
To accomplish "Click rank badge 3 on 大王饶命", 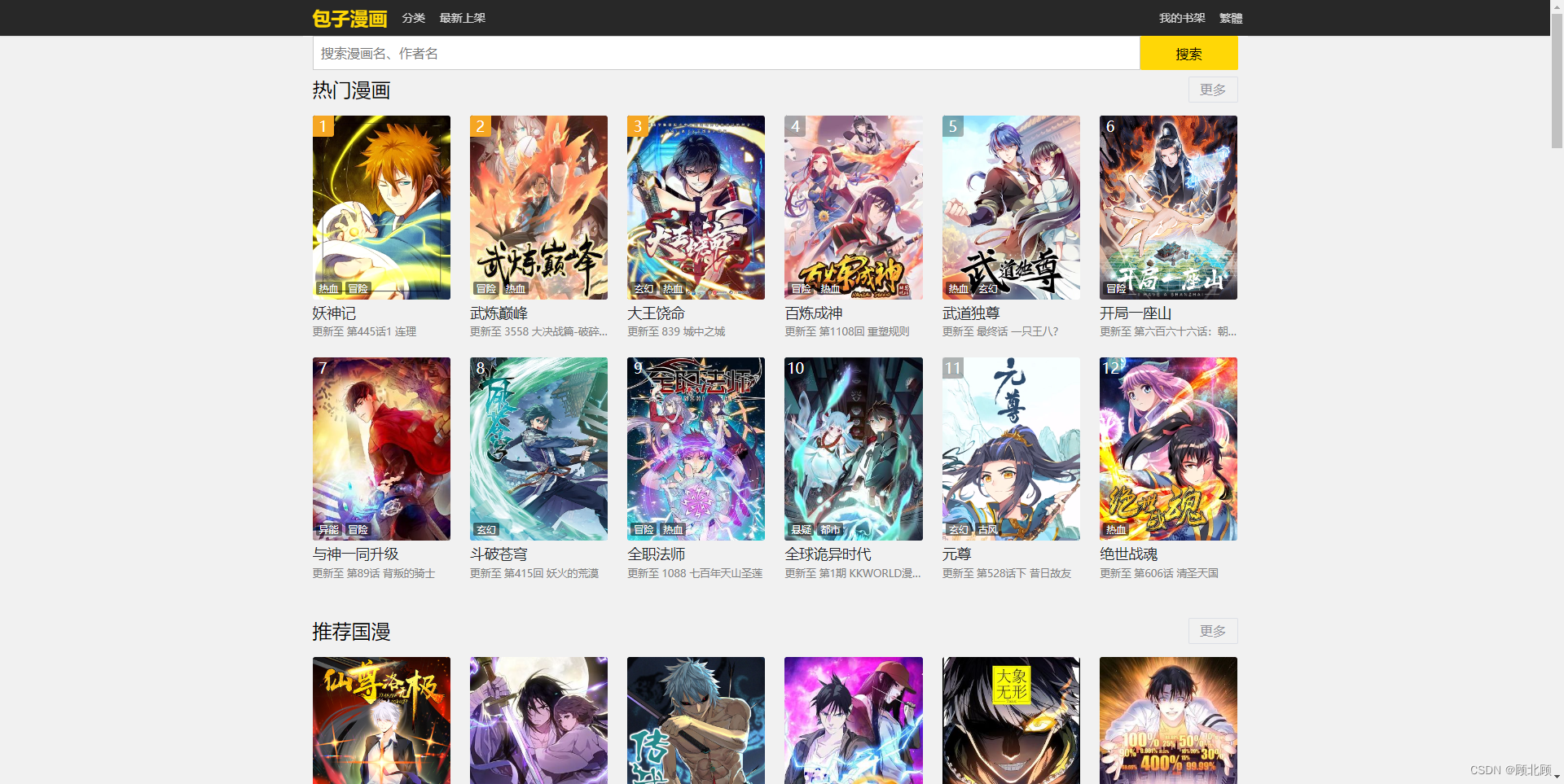I will [638, 126].
